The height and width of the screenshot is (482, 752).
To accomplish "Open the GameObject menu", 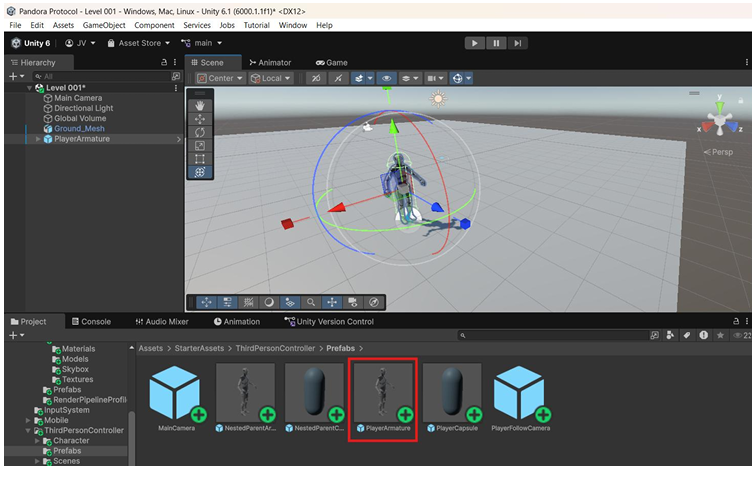I will point(104,25).
